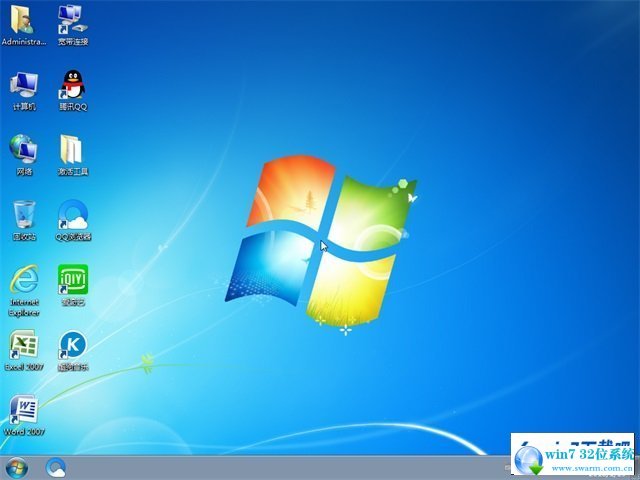Launch 腾讯QQ penguin shortcut
640x480 pixels.
pos(73,91)
